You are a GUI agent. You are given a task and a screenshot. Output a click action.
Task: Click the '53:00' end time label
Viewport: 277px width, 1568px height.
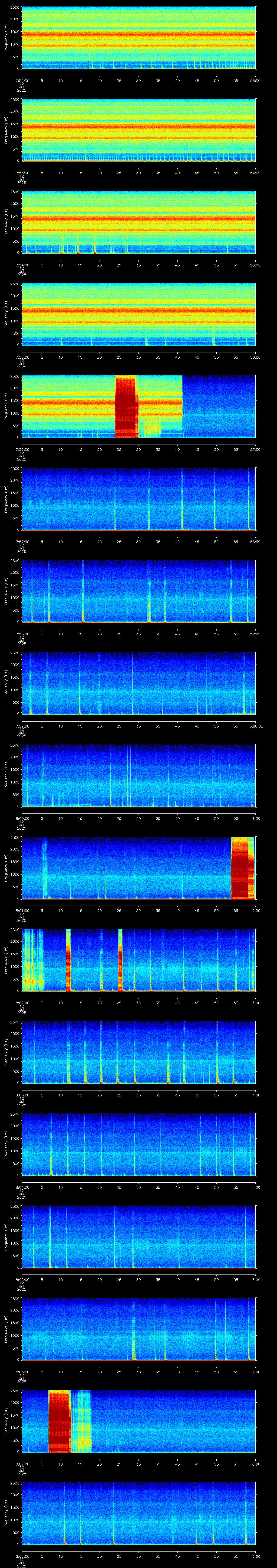pos(256,80)
